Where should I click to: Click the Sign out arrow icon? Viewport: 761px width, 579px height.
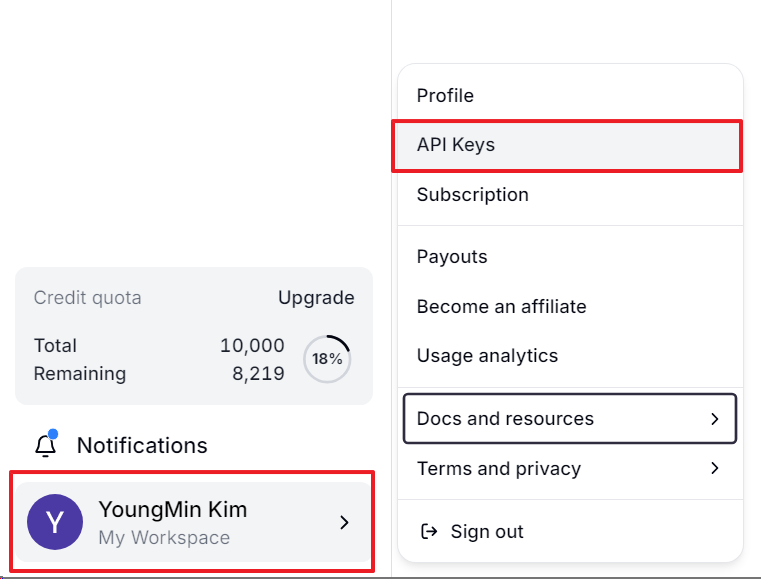click(x=429, y=531)
